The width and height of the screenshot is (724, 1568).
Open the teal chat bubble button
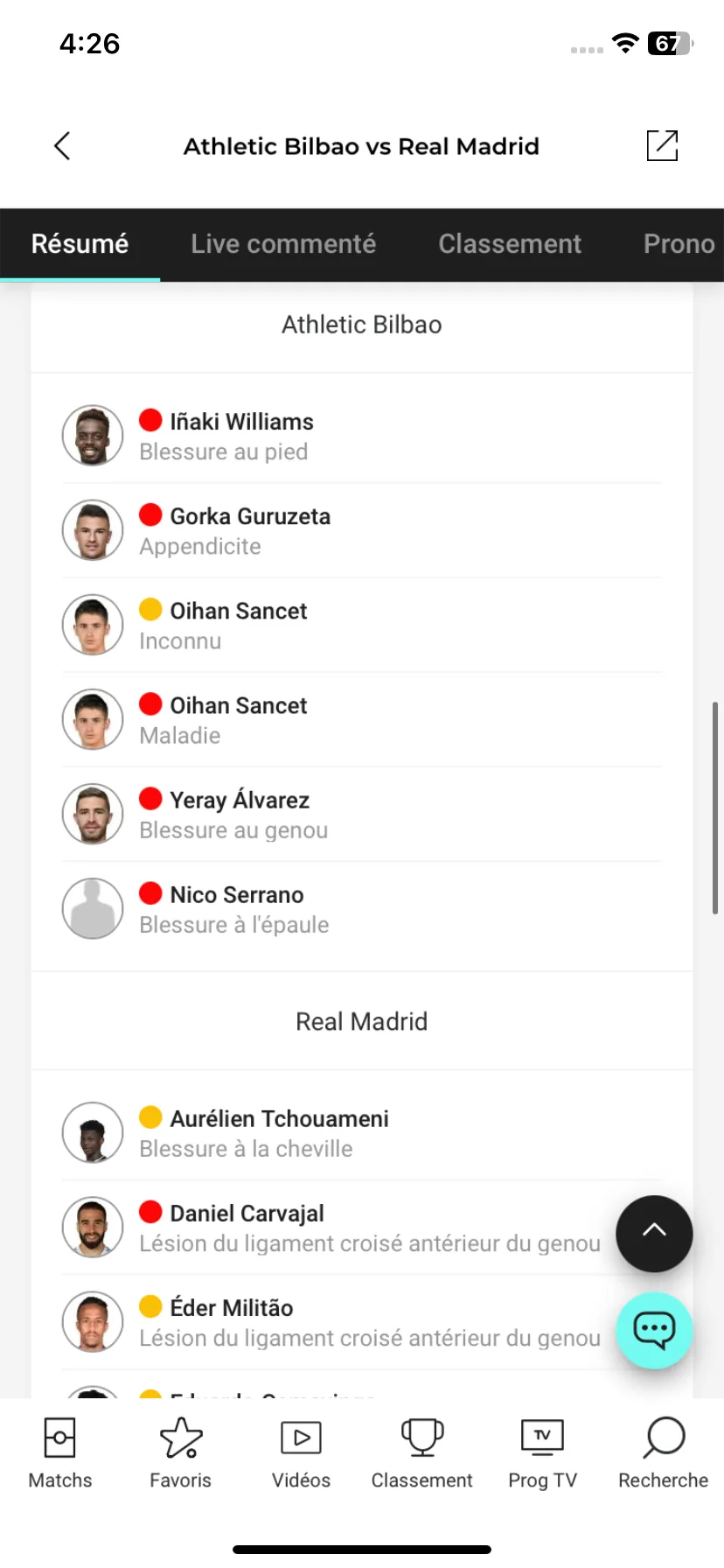coord(654,1330)
